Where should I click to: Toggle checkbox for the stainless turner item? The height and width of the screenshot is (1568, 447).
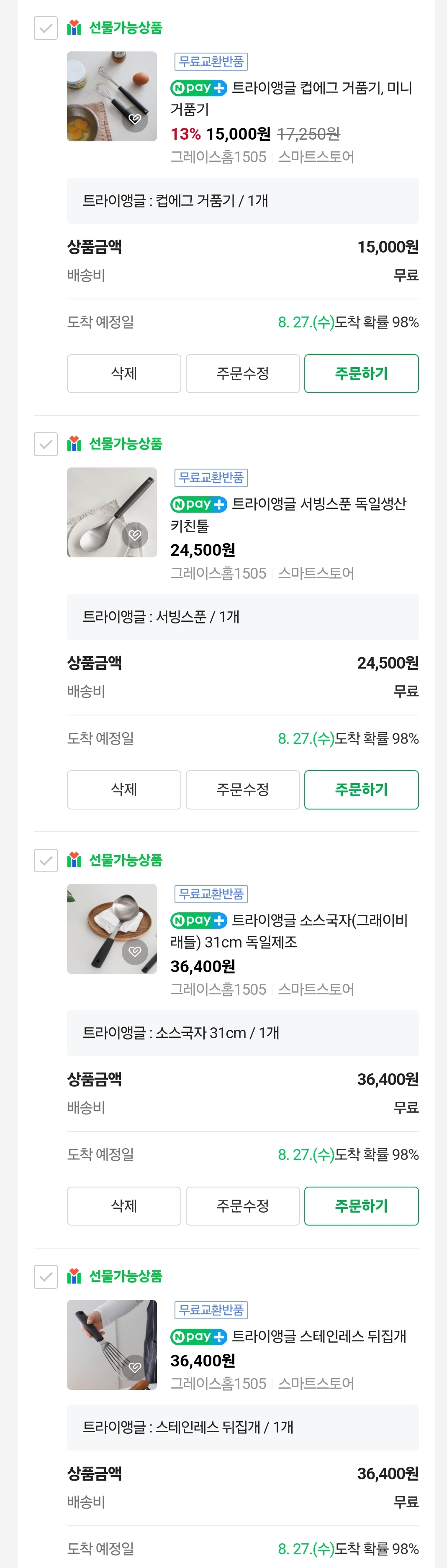tap(46, 1277)
